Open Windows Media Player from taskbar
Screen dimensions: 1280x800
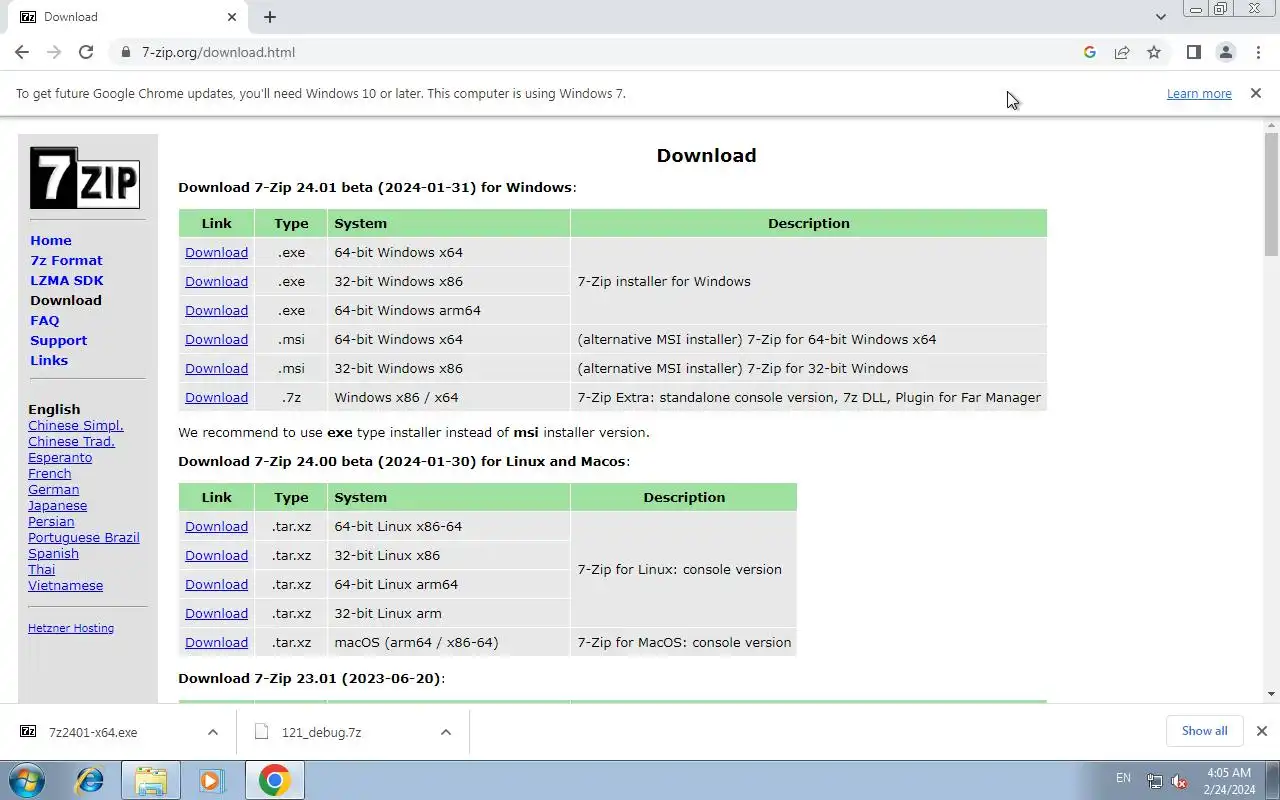[x=211, y=780]
